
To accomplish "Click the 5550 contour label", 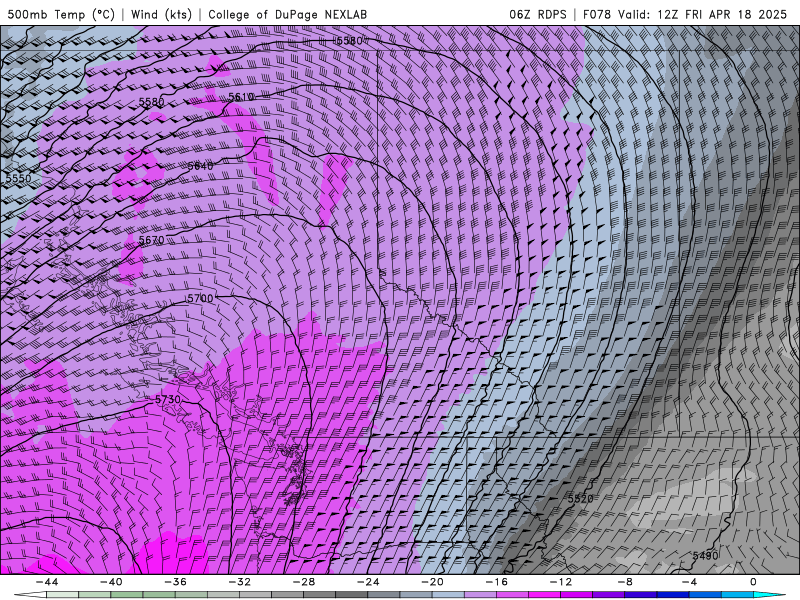I will tap(18, 178).
